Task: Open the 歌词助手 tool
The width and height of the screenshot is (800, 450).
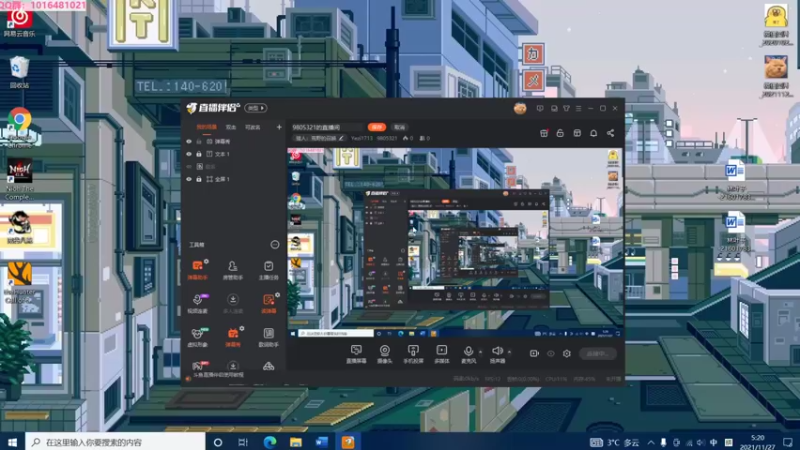Action: [268, 337]
